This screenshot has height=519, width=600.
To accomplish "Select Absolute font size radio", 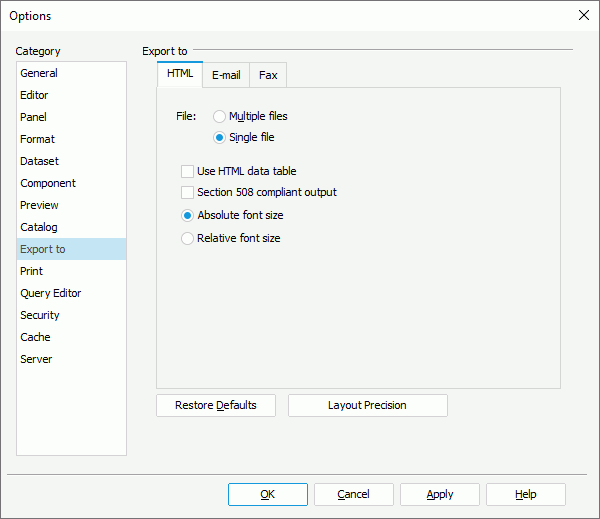I will 232,215.
